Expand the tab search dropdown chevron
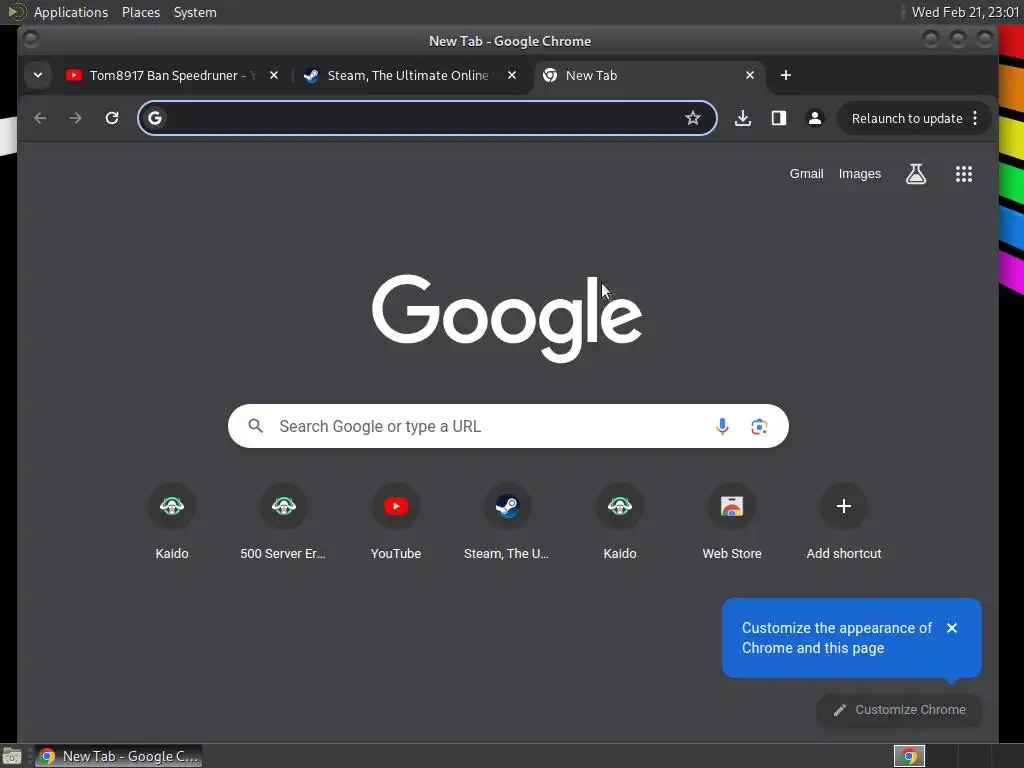Viewport: 1024px width, 768px height. coord(38,75)
